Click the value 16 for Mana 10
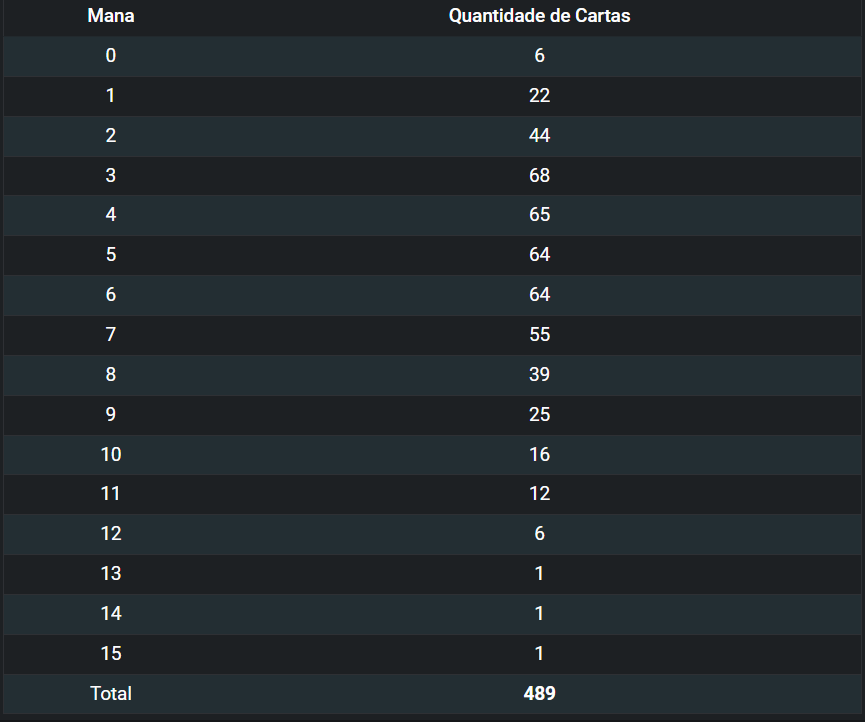865x722 pixels. pyautogui.click(x=539, y=454)
